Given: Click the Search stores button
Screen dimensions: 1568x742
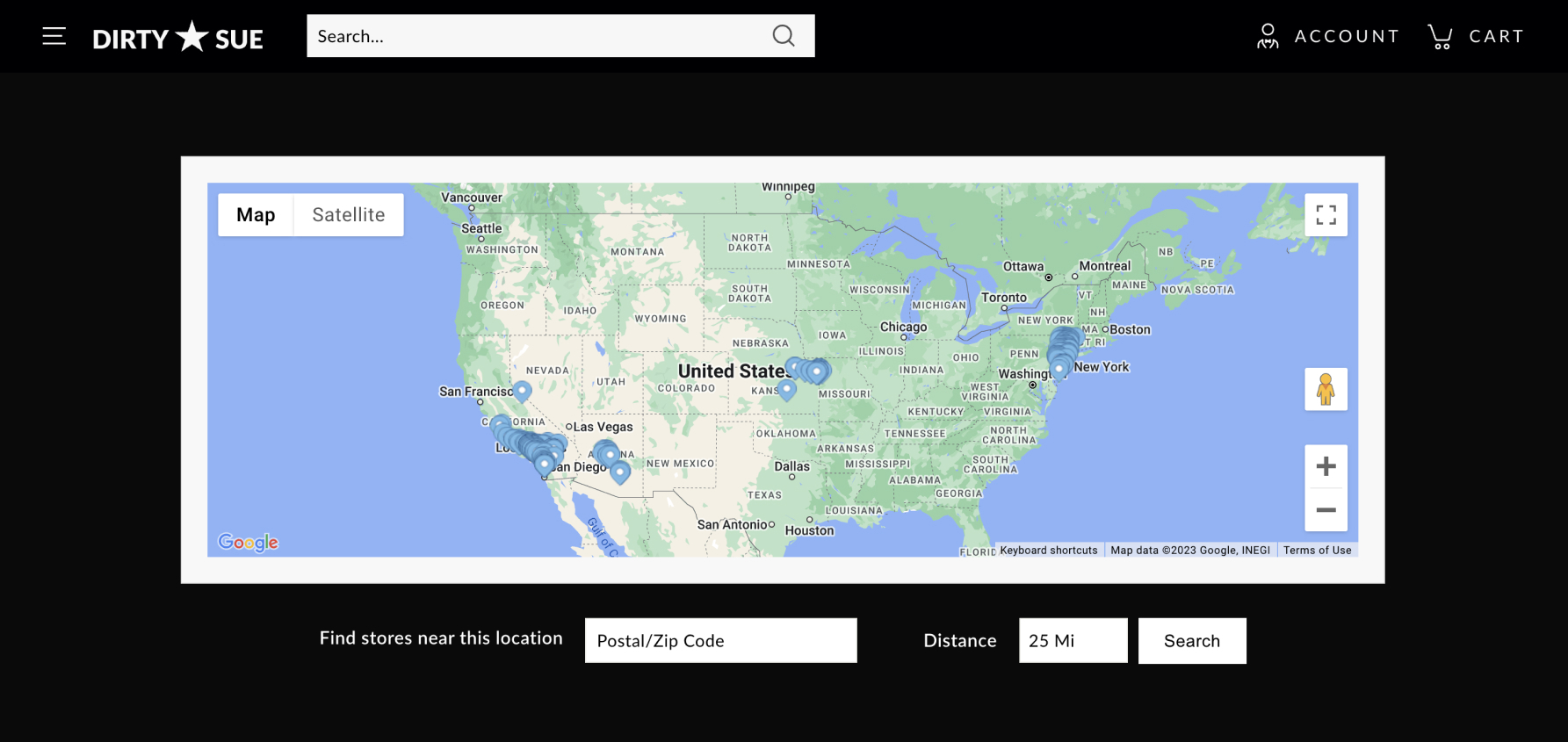Looking at the screenshot, I should coord(1191,641).
